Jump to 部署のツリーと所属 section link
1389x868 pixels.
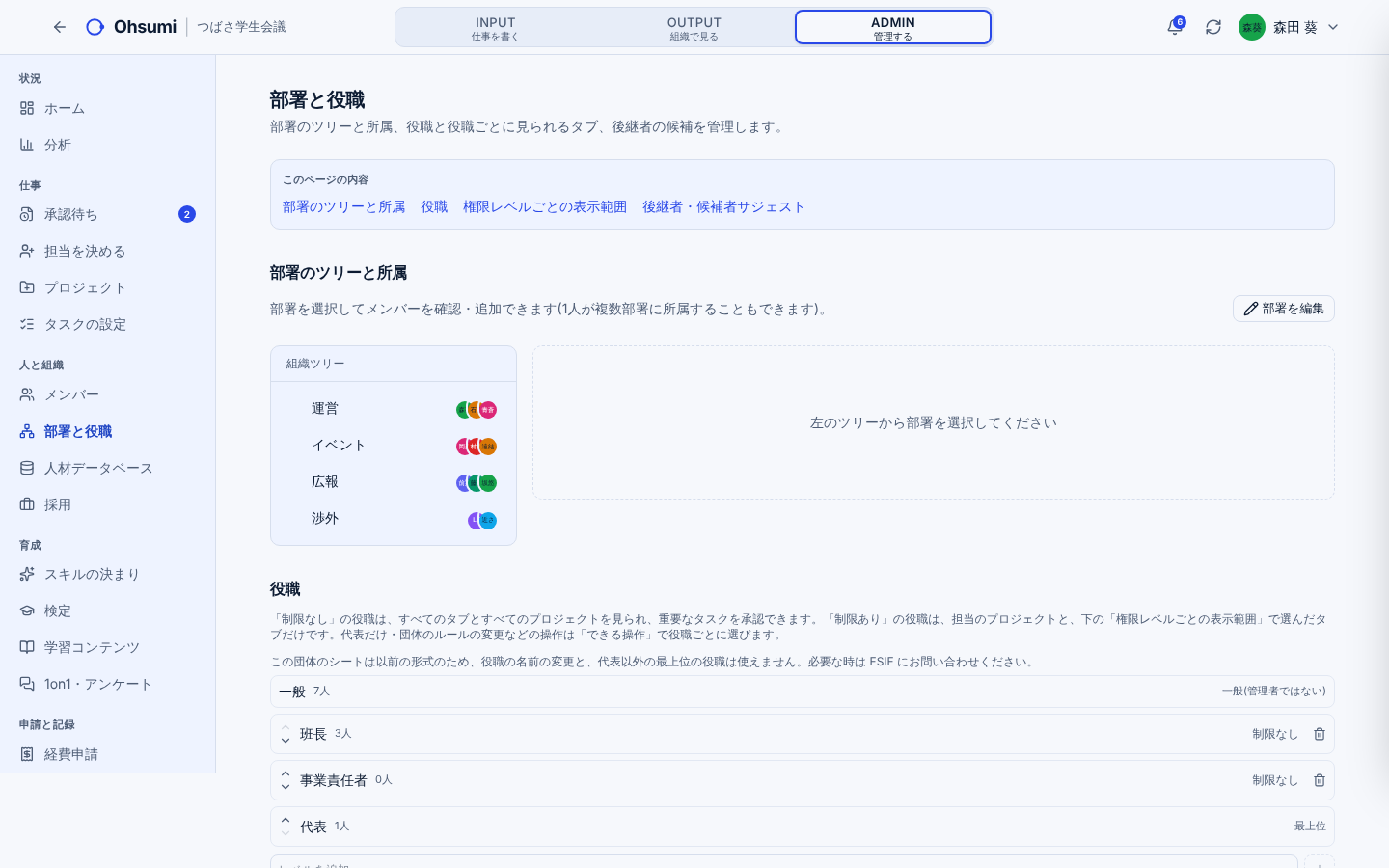point(343,206)
